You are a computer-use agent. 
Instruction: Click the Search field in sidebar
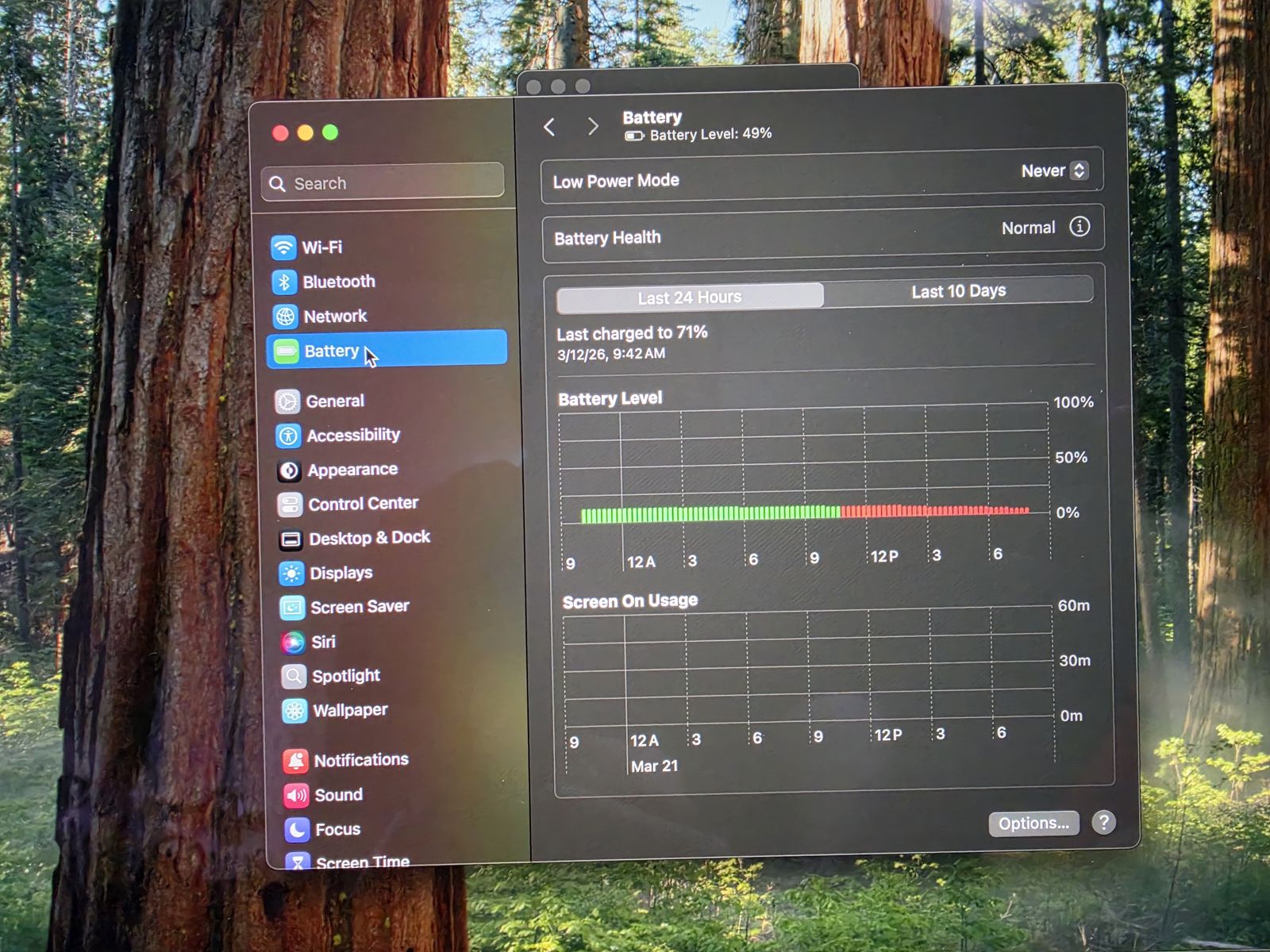[383, 183]
